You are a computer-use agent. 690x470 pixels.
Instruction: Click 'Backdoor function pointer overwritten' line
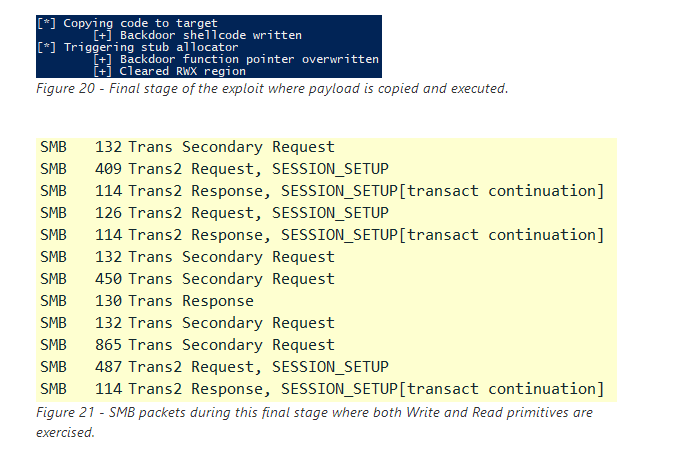(236, 59)
